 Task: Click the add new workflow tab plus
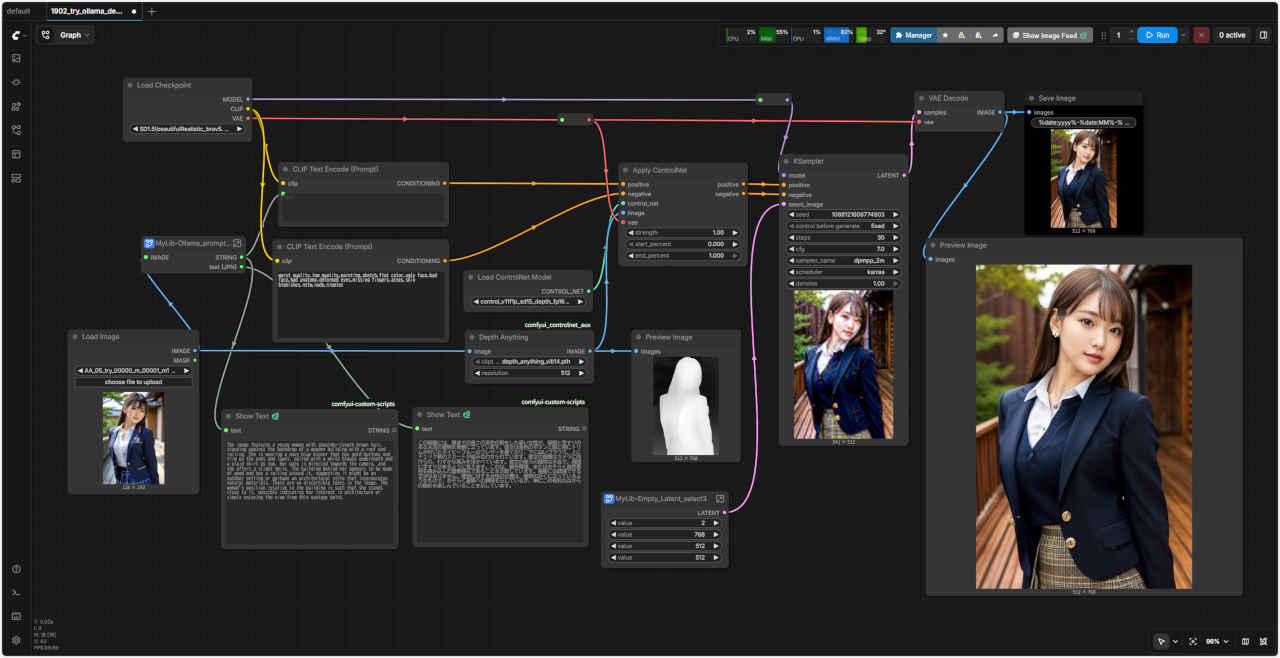tap(152, 11)
